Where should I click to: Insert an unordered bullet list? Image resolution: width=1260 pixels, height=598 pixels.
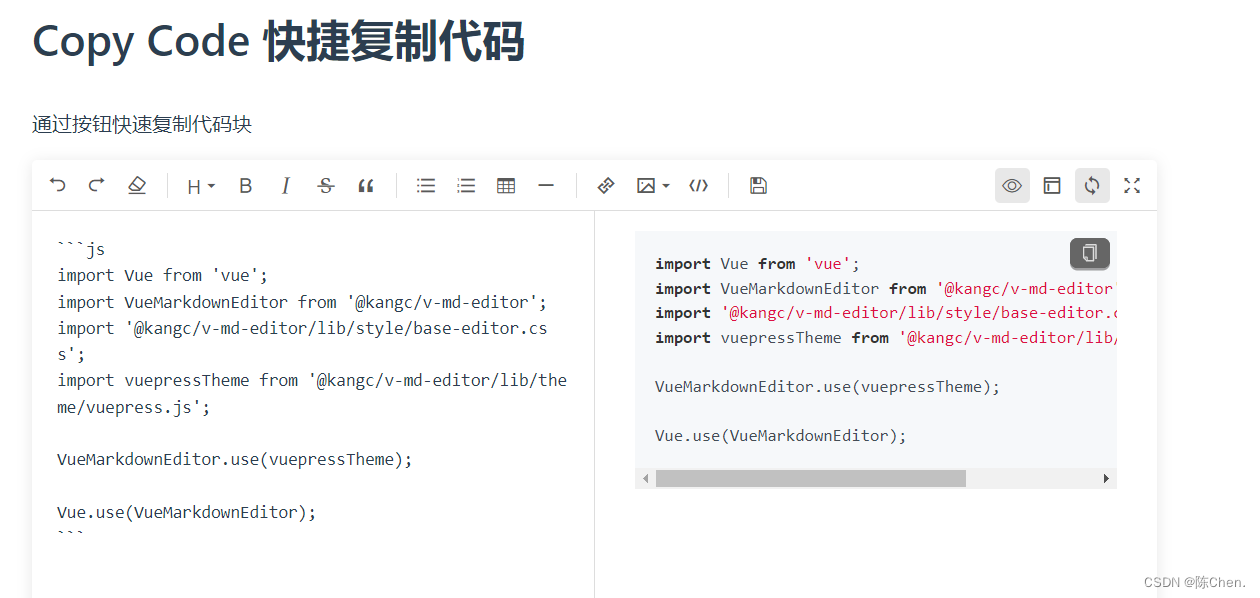425,185
